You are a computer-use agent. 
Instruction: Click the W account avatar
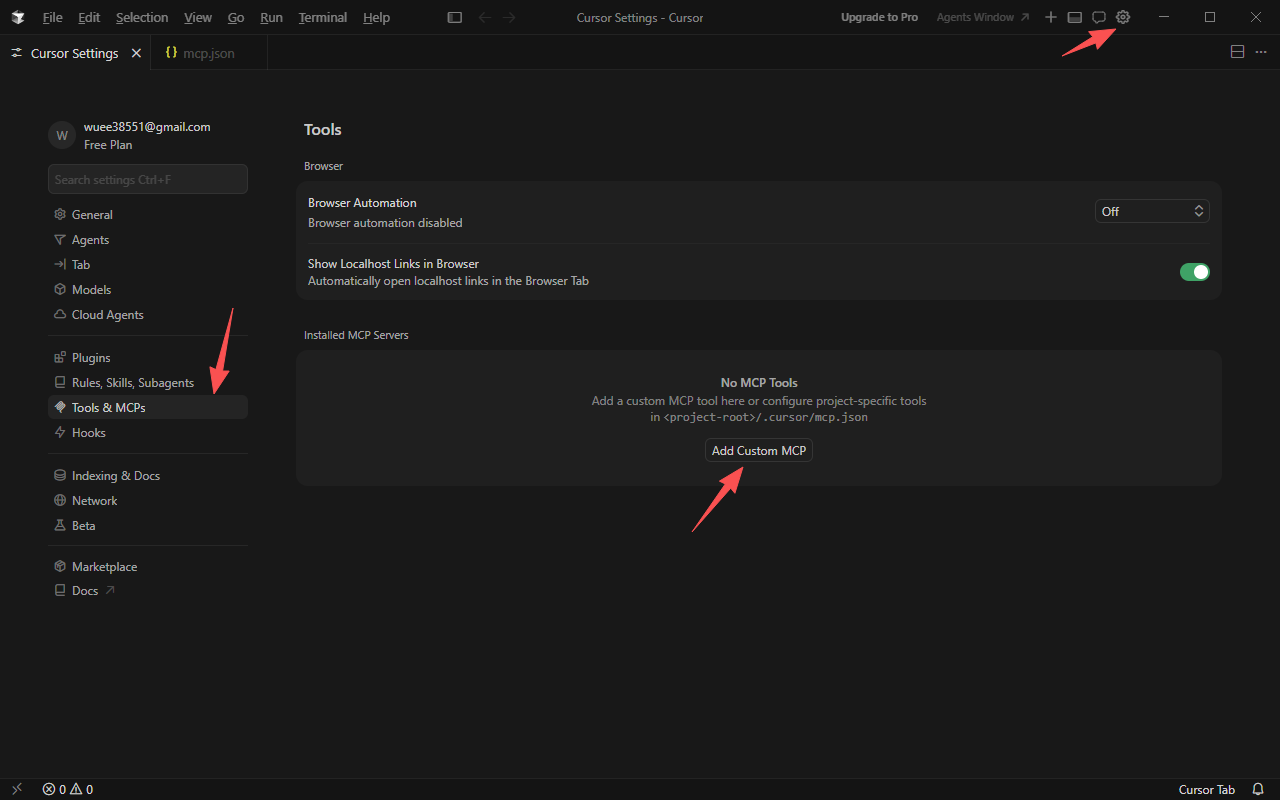click(x=62, y=135)
